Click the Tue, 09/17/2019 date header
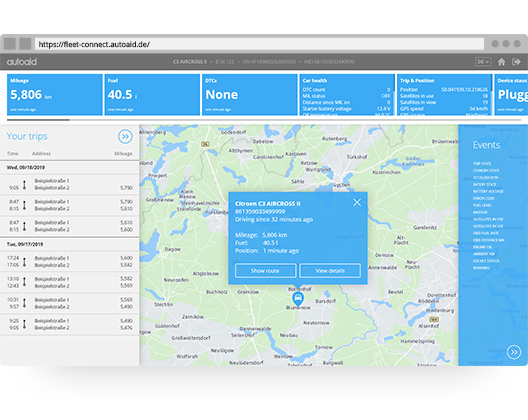528x420 pixels. tap(25, 244)
